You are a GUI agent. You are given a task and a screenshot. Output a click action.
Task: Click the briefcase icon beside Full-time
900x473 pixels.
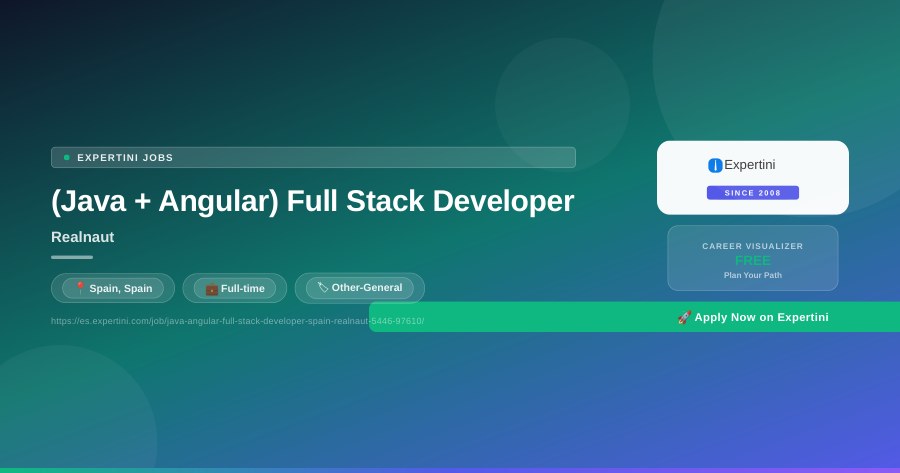pyautogui.click(x=212, y=289)
